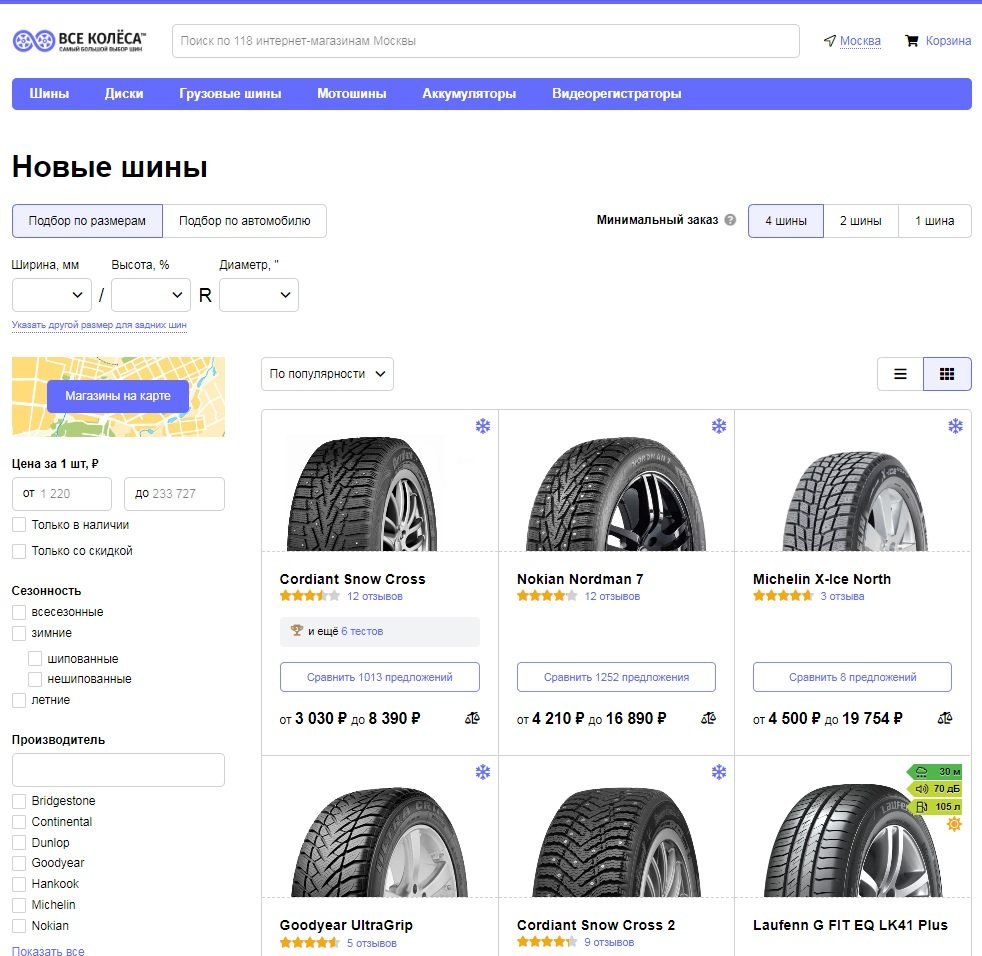Tick the летние season checkbox

(19, 700)
